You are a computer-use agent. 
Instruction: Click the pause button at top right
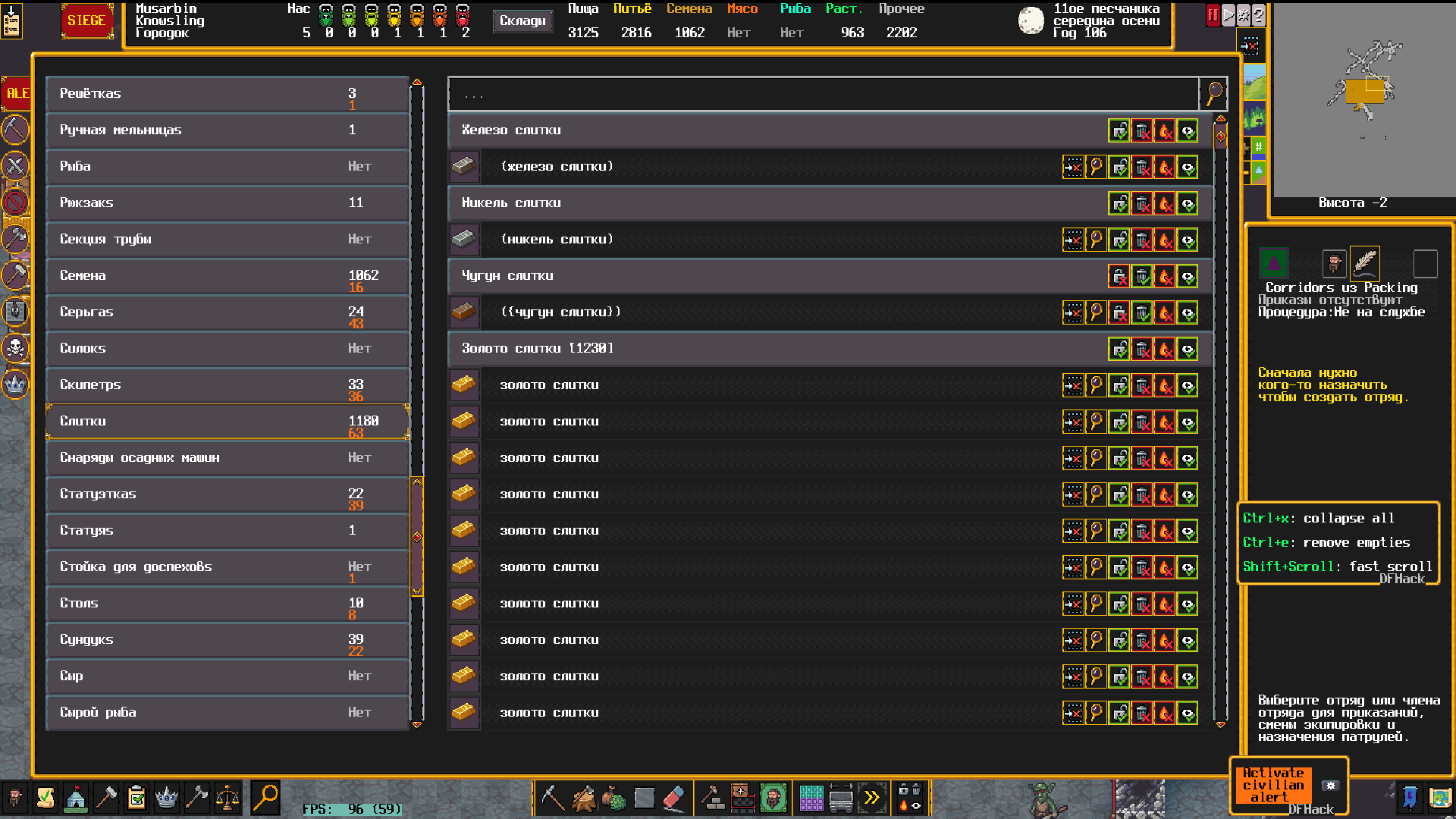pos(1213,15)
